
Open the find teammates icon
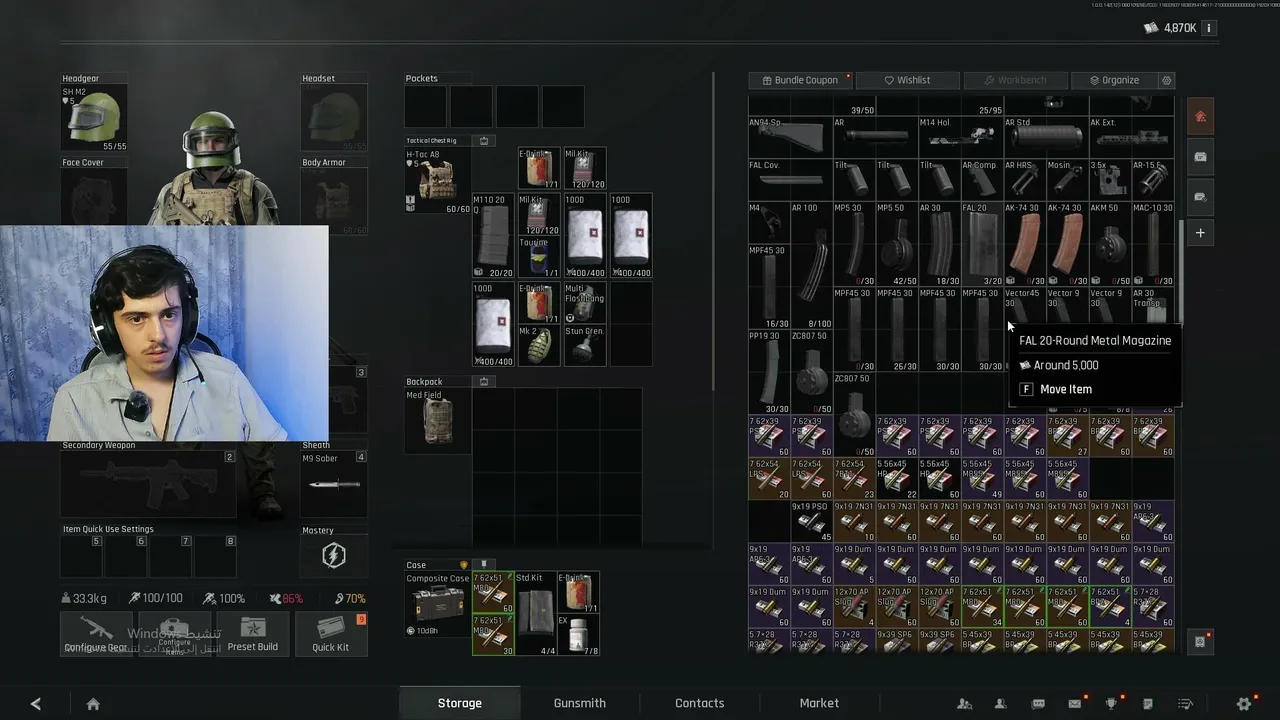point(964,704)
